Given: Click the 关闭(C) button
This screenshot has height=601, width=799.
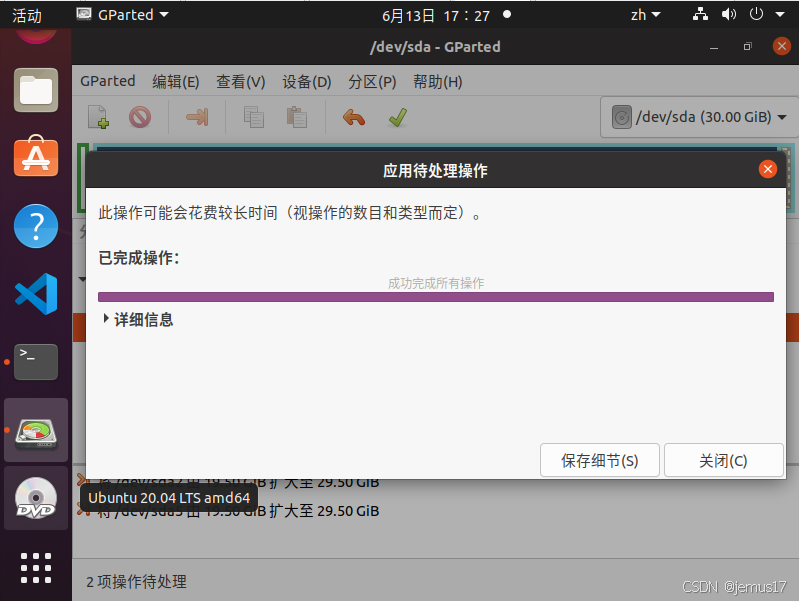Looking at the screenshot, I should (724, 460).
